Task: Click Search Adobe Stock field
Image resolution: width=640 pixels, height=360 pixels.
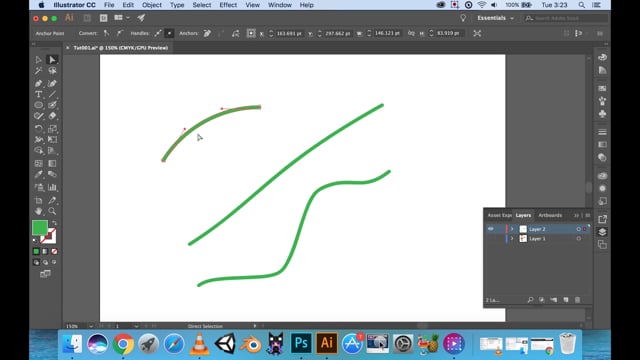Action: coord(566,18)
